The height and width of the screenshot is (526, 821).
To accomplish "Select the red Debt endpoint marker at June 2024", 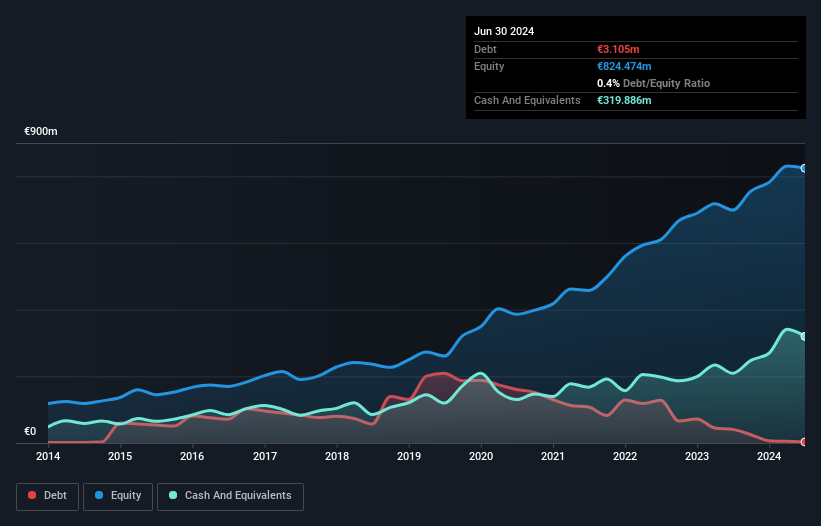I will coord(804,442).
